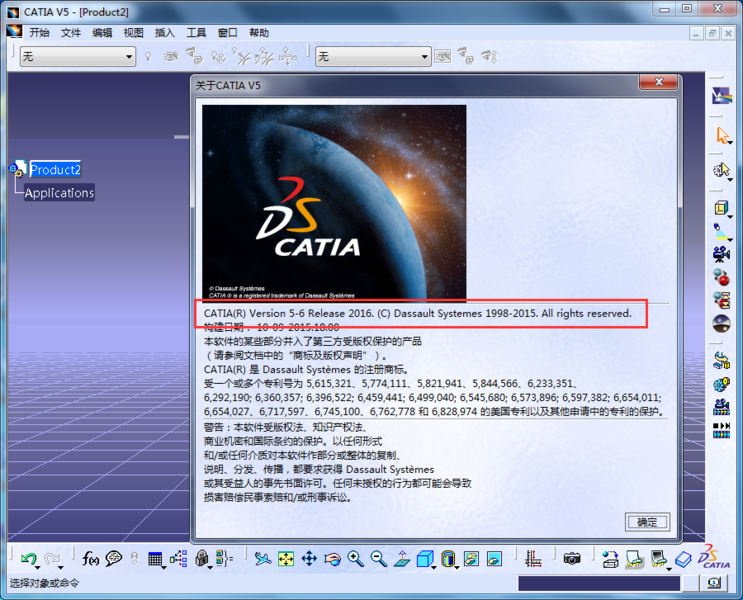Open the 帮助 menu
This screenshot has width=743, height=600.
[259, 33]
